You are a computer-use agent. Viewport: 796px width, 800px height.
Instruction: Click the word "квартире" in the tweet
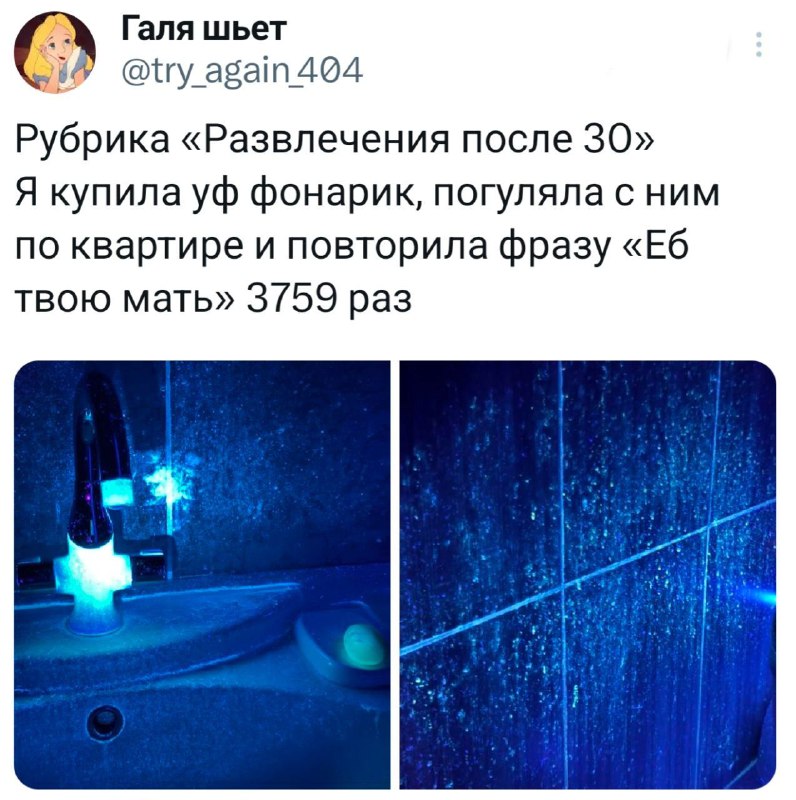[x=156, y=248]
